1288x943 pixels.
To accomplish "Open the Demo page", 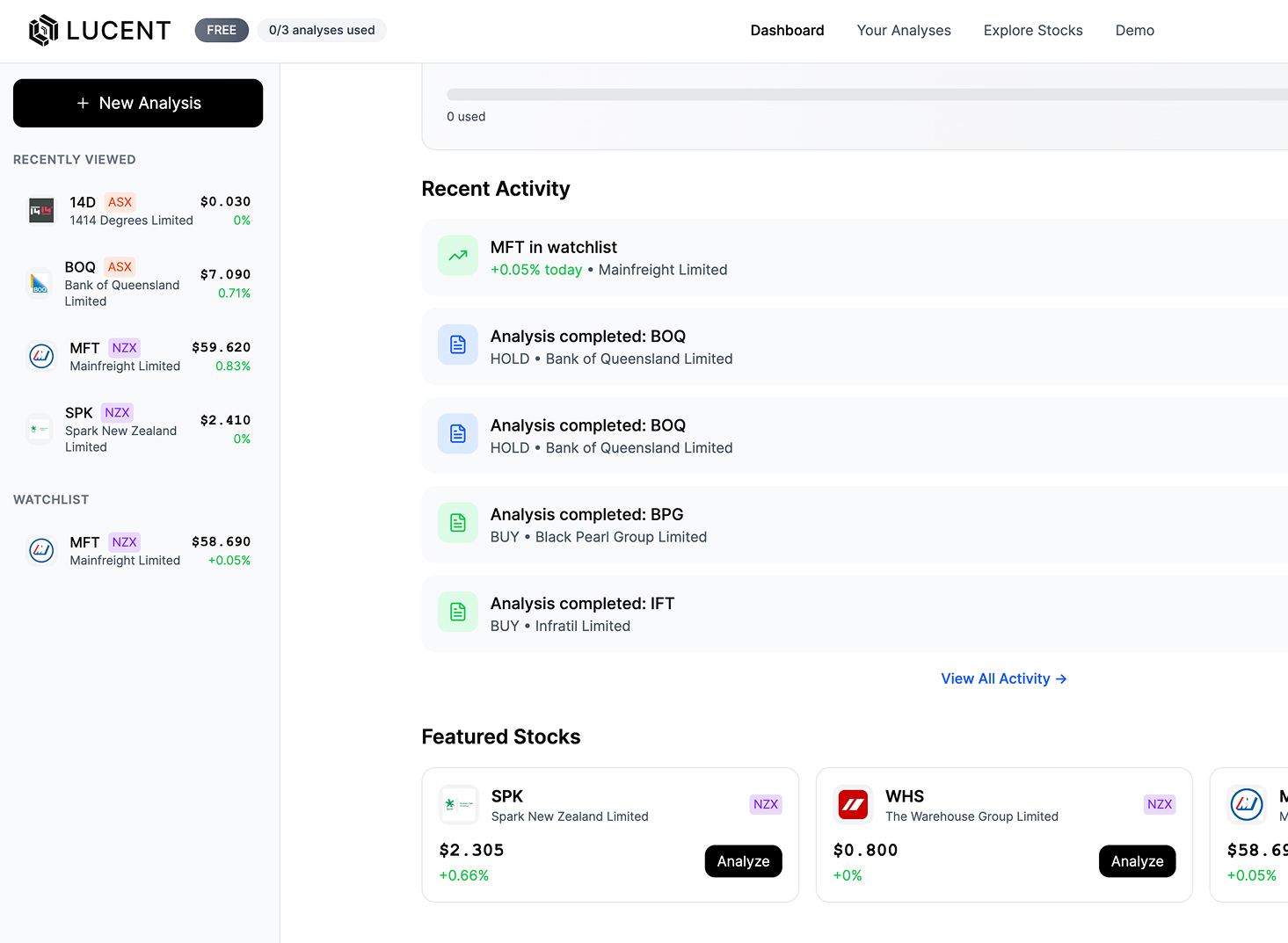I will [x=1134, y=30].
